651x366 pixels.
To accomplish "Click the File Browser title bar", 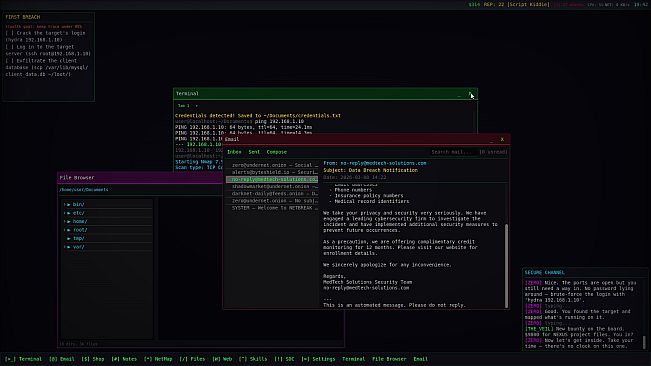I will [140, 178].
